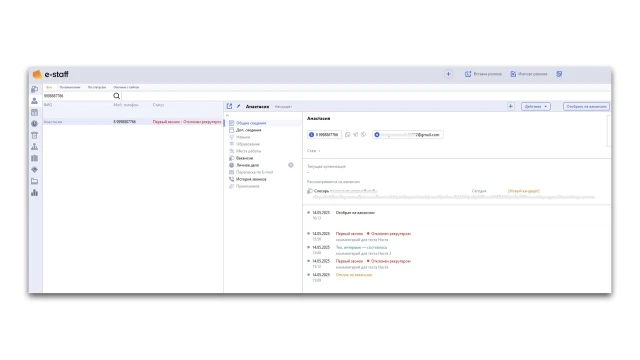This screenshot has height=360, width=640.
Task: Open the bar chart reports sidebar icon
Action: (x=34, y=193)
